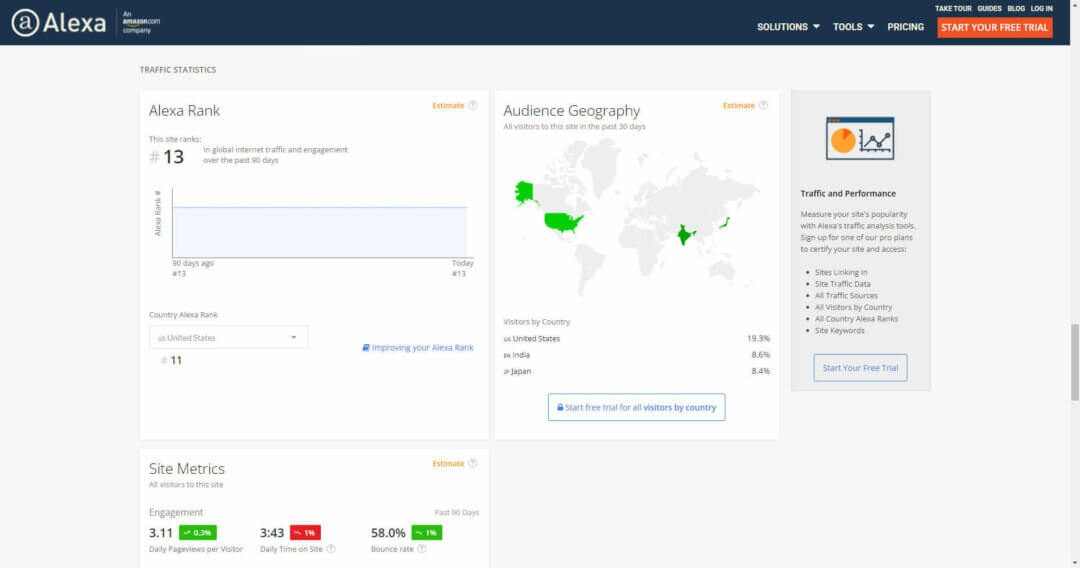Click the India row in Visitors by Country

[636, 355]
